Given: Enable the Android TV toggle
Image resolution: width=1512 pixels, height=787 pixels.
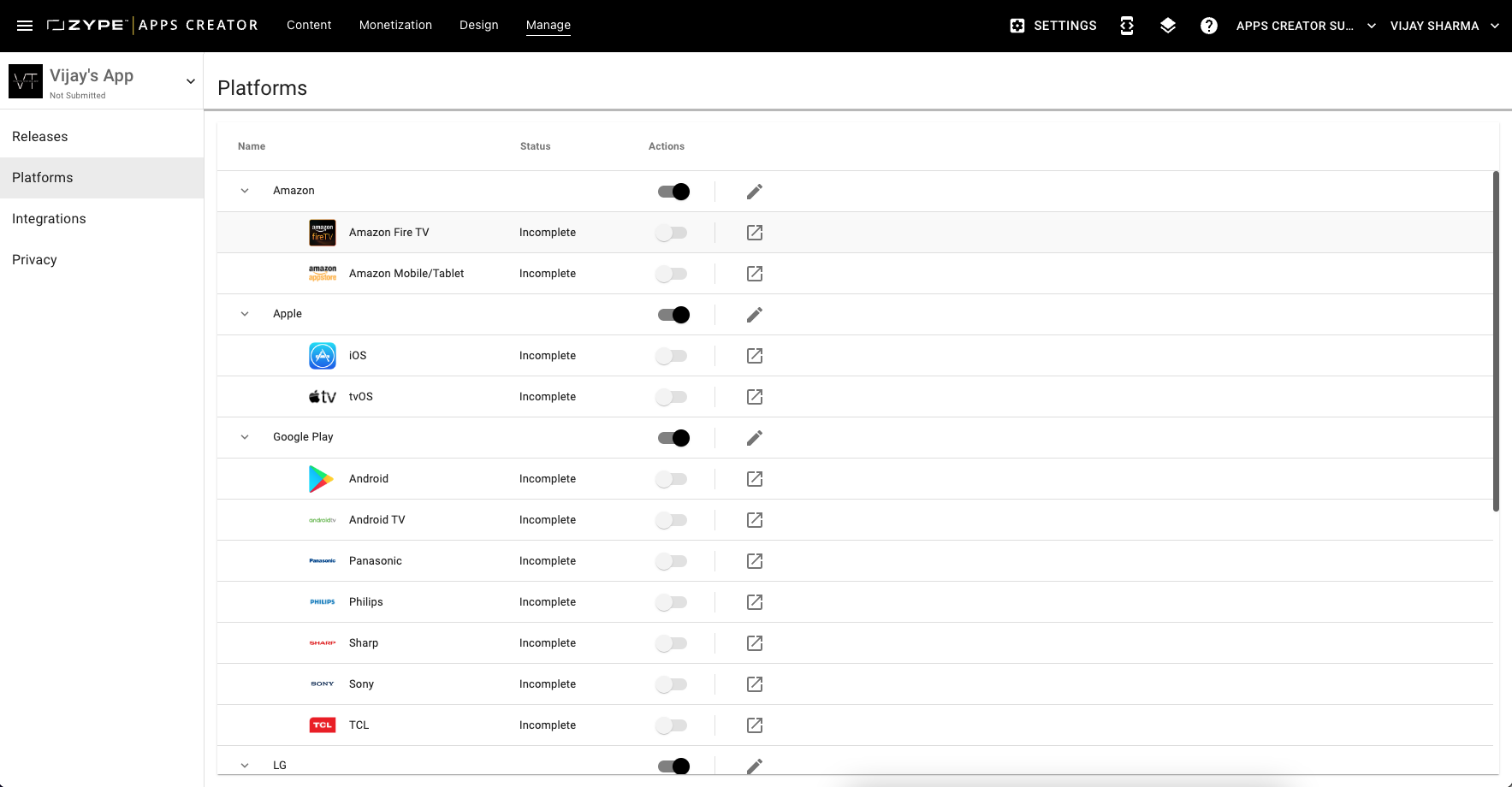Looking at the screenshot, I should point(672,520).
